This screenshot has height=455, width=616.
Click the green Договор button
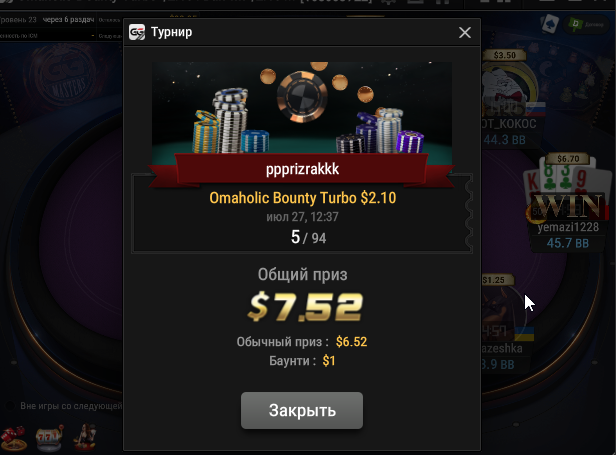pos(586,24)
